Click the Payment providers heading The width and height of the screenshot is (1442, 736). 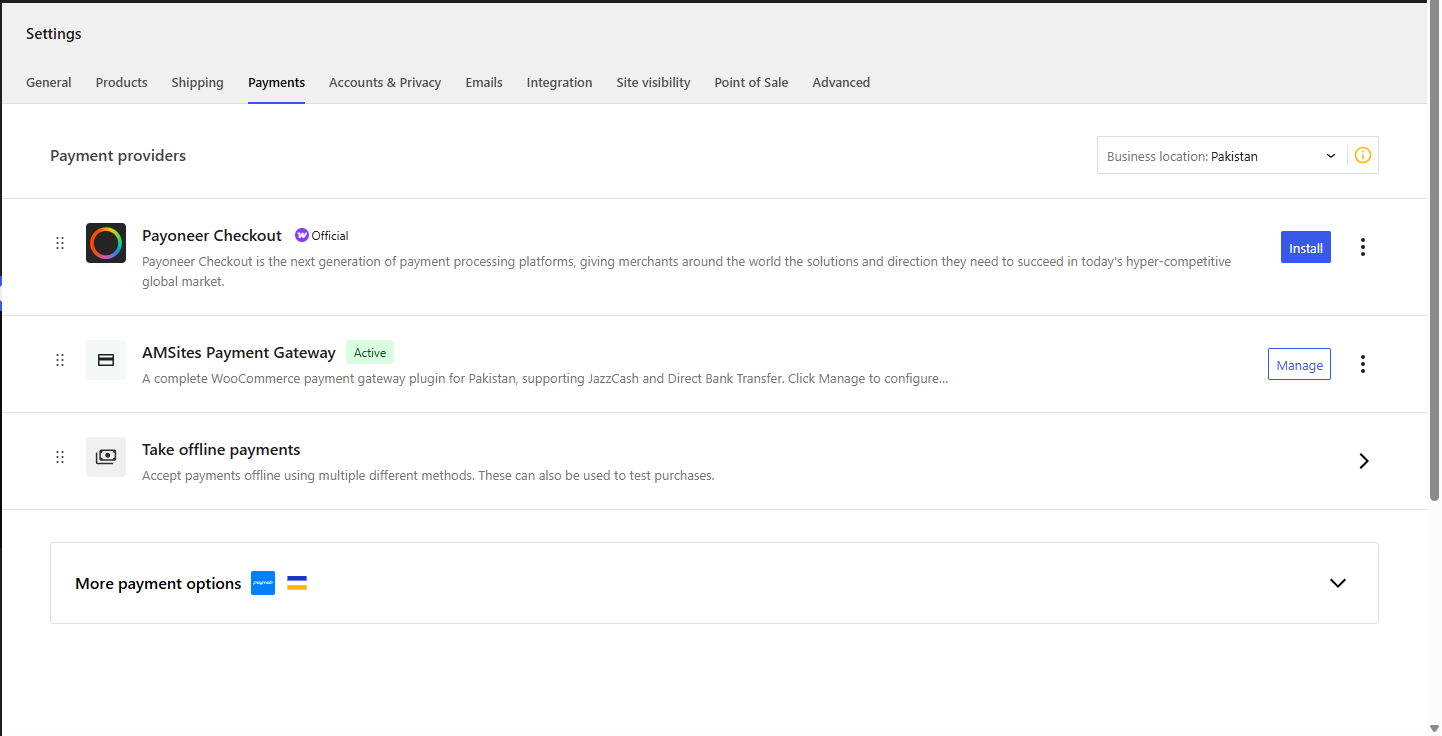tap(118, 156)
